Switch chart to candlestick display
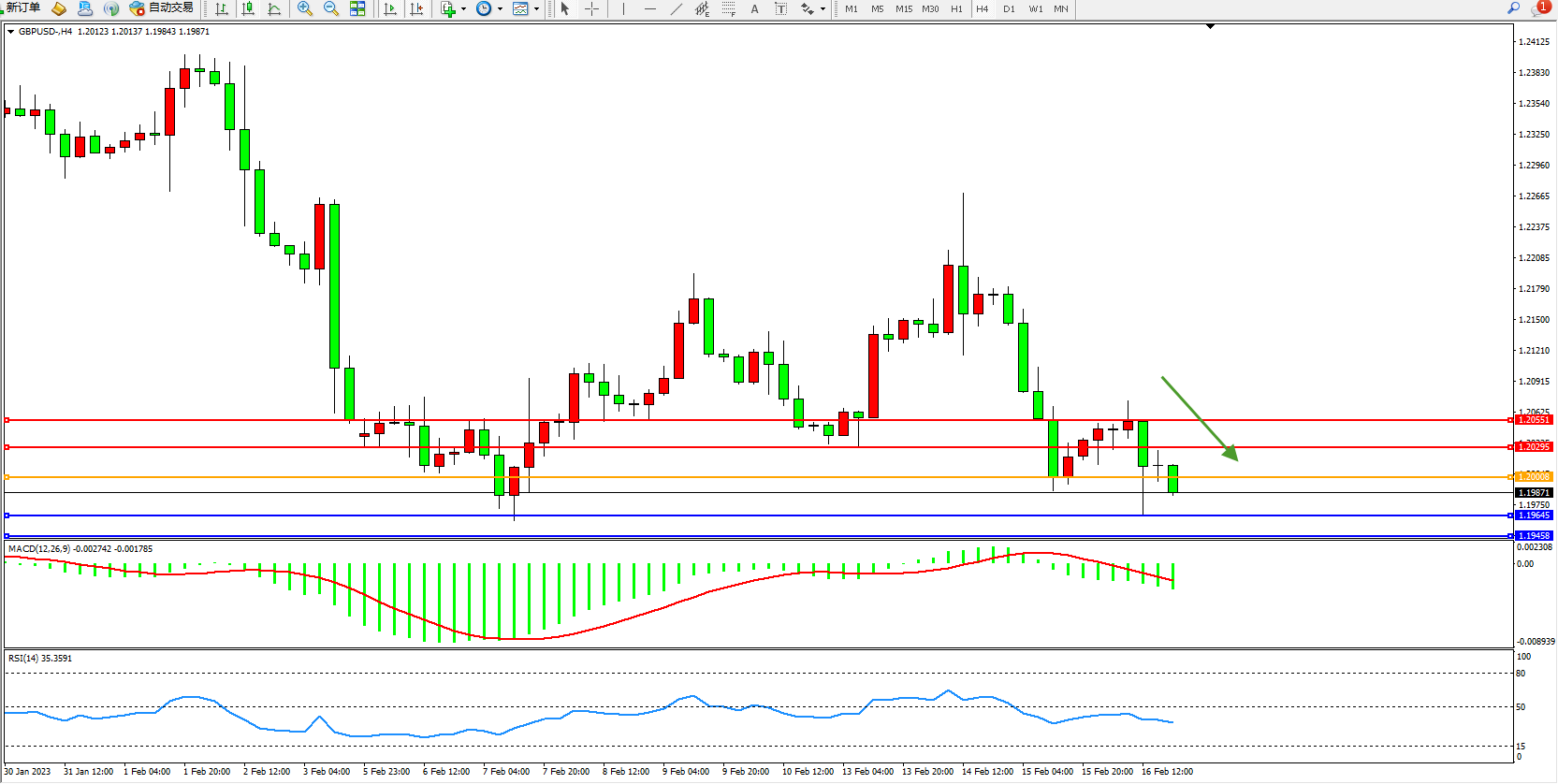 (x=248, y=8)
